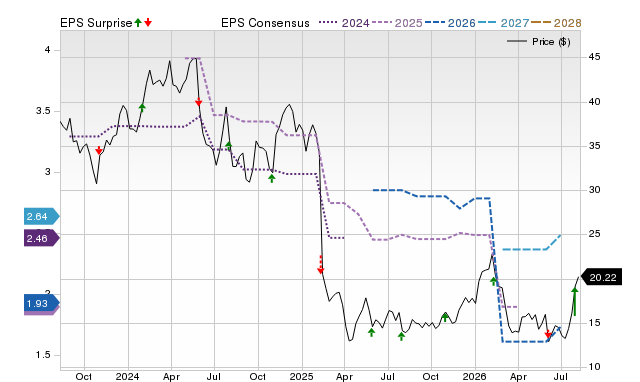Select the EPS Consensus legend label

point(265,23)
